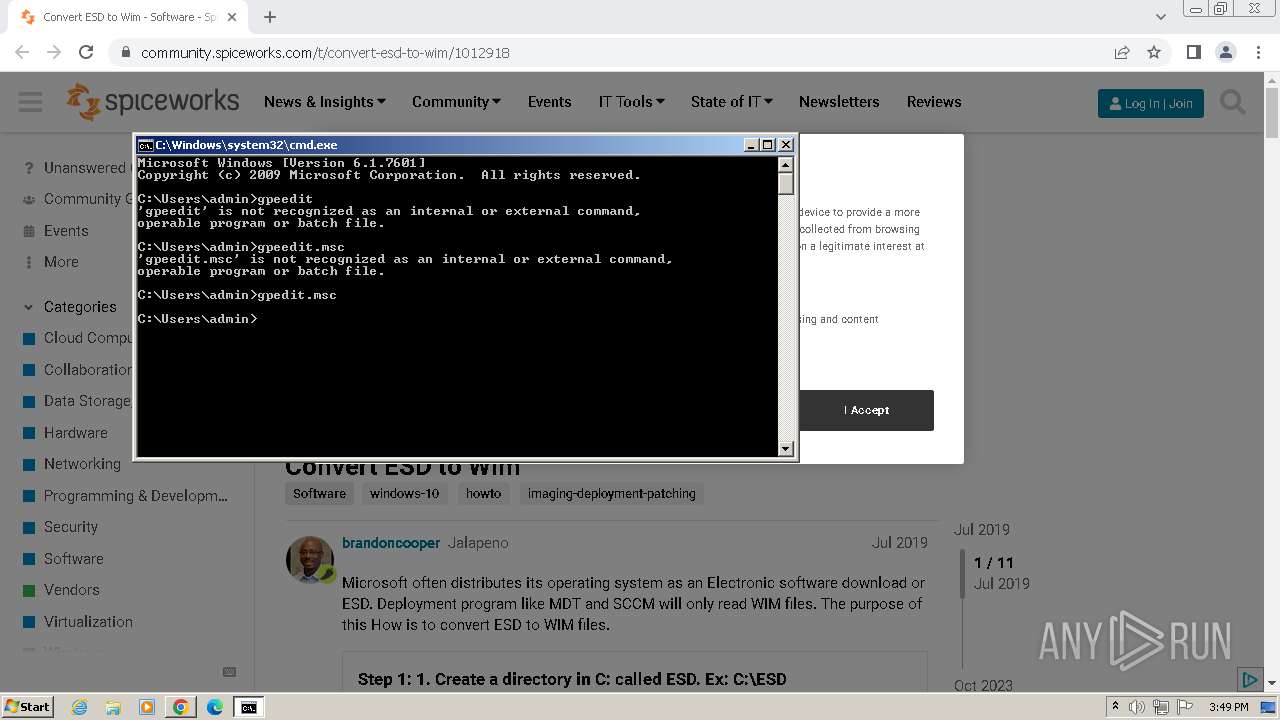Select the Virtualization category
The height and width of the screenshot is (720, 1280).
point(88,622)
